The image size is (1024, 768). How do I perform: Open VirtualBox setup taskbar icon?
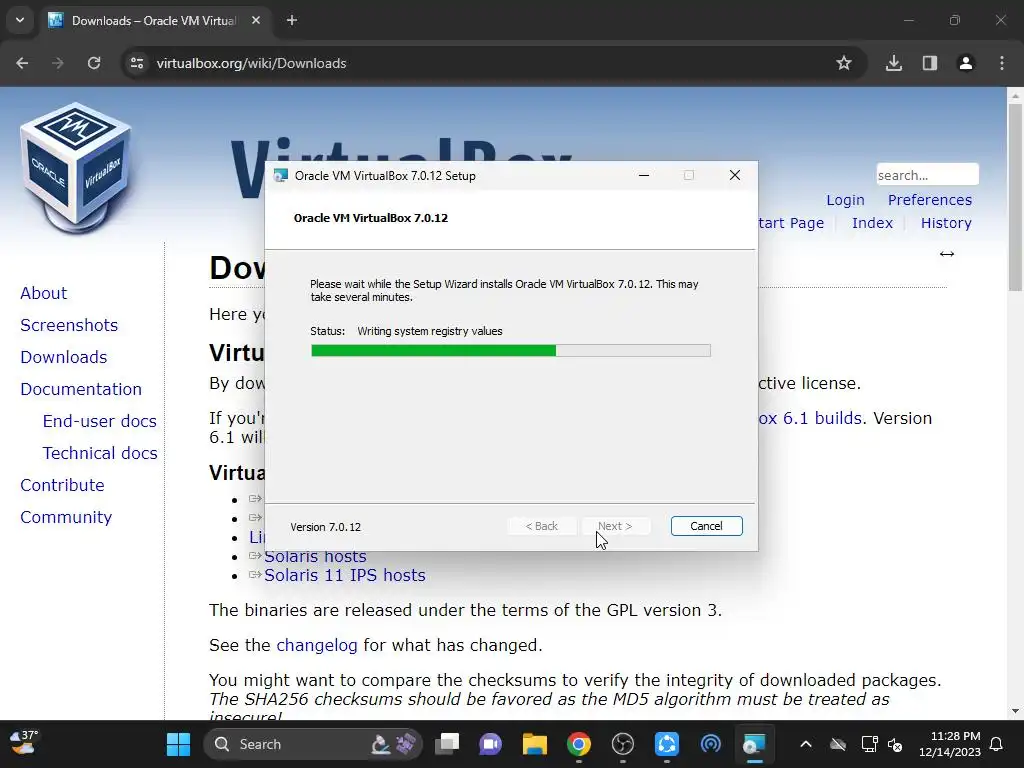(x=754, y=744)
